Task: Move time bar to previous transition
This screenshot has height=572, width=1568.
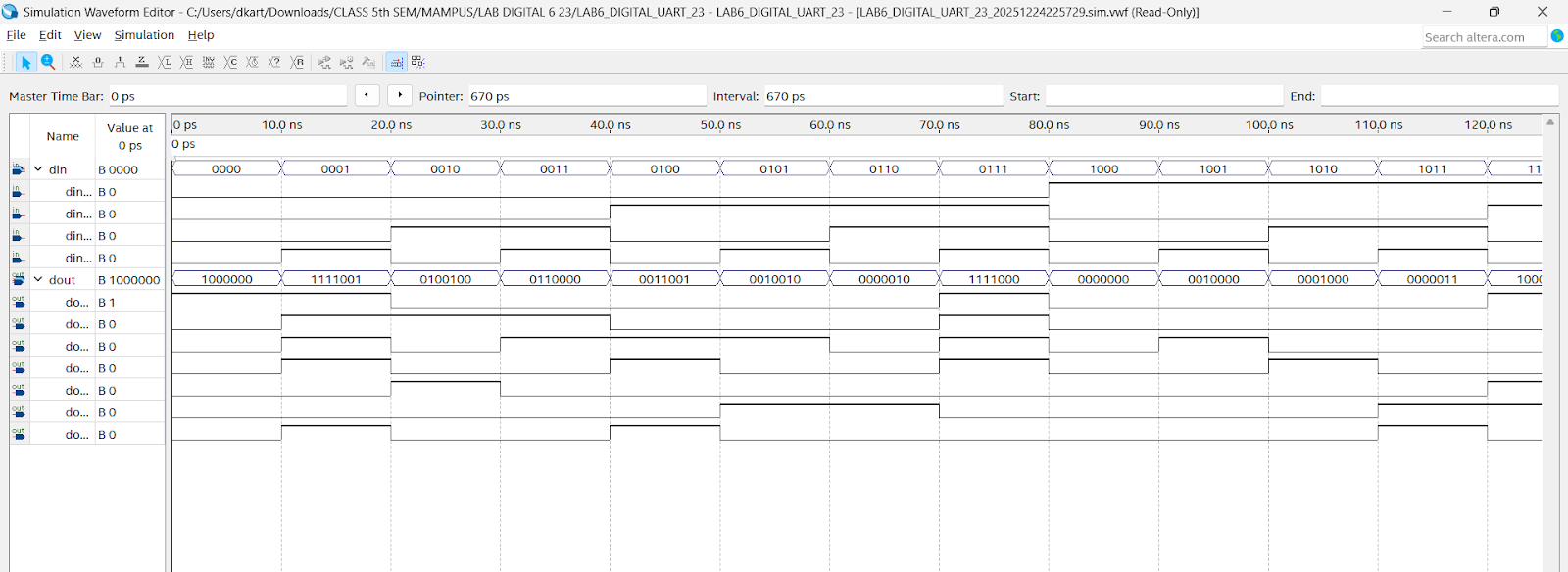Action: (x=367, y=95)
